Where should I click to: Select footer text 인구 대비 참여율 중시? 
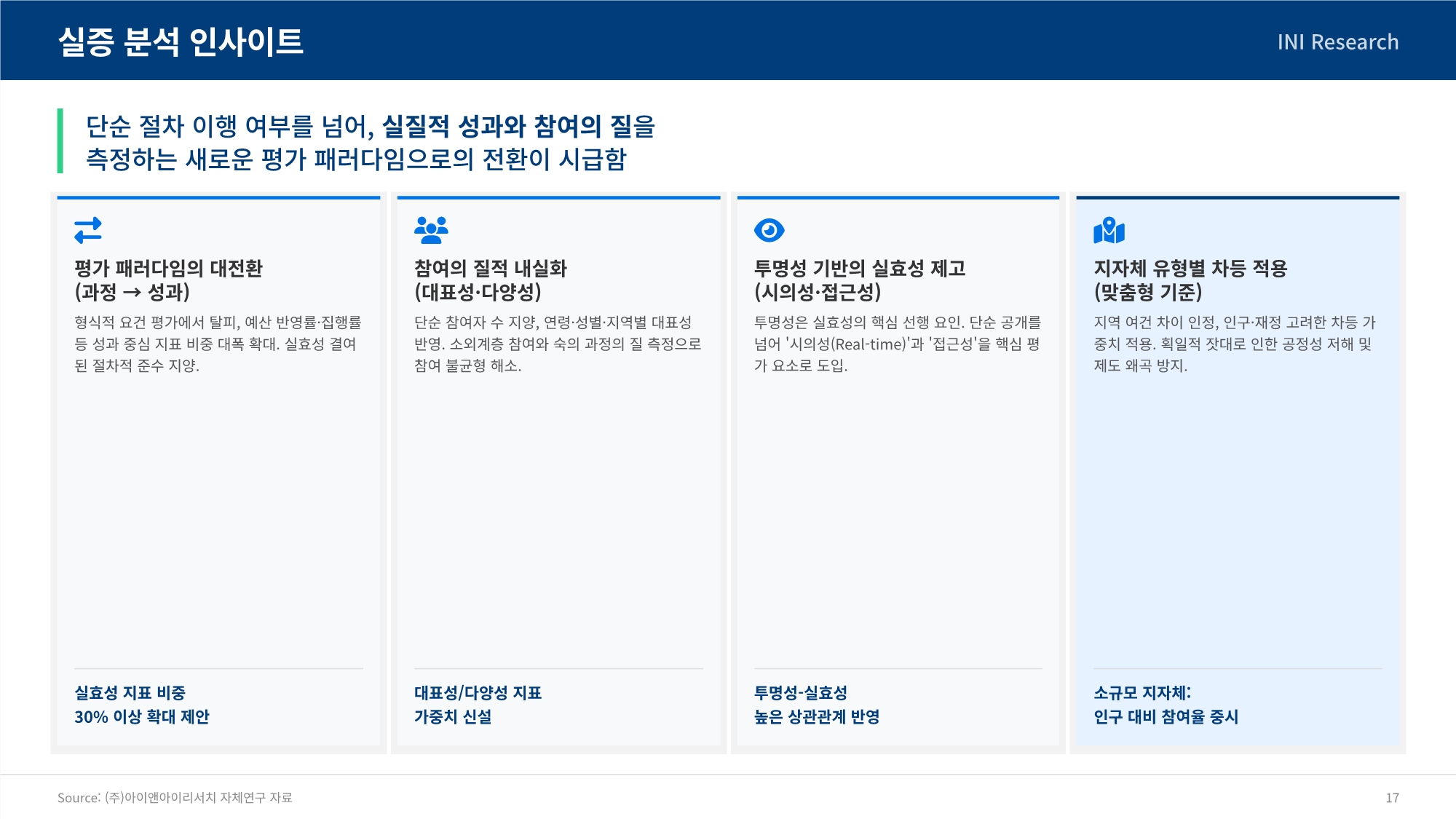[1166, 717]
